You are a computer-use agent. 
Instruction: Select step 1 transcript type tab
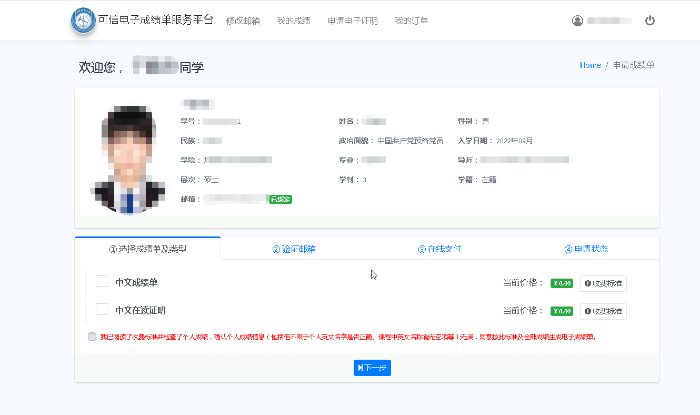[148, 249]
